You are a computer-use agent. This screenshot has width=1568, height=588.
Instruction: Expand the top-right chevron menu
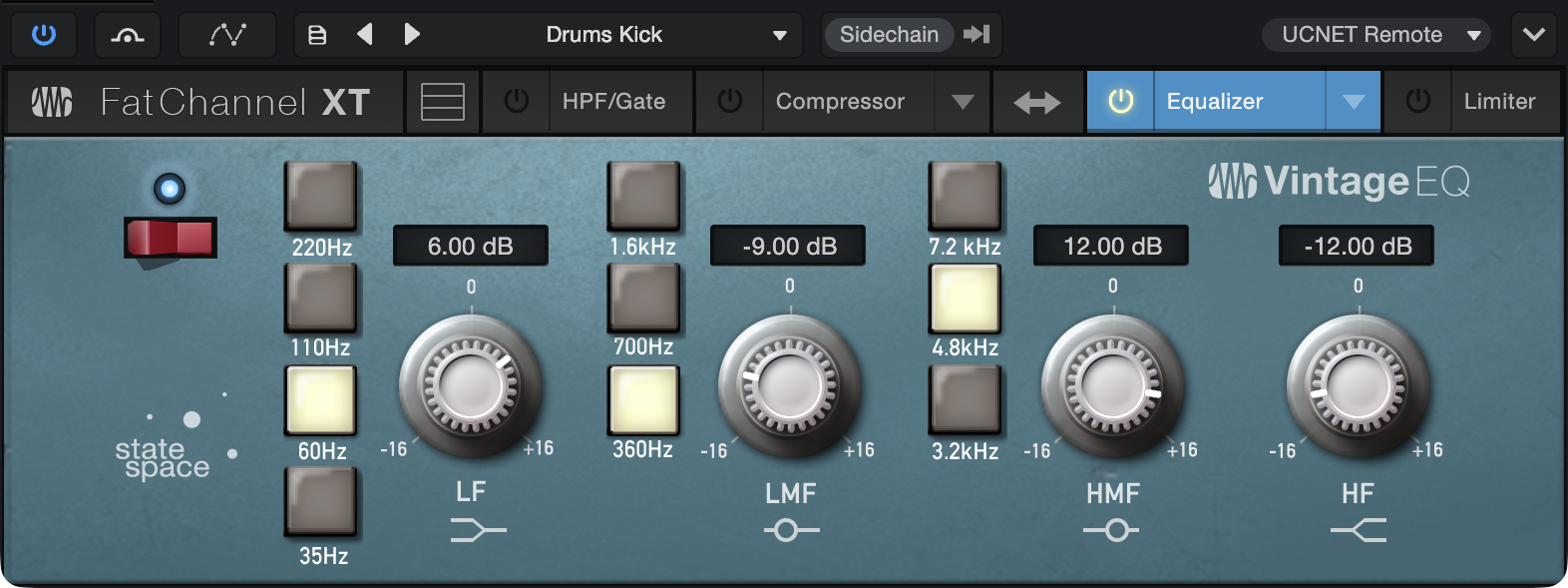[x=1534, y=35]
